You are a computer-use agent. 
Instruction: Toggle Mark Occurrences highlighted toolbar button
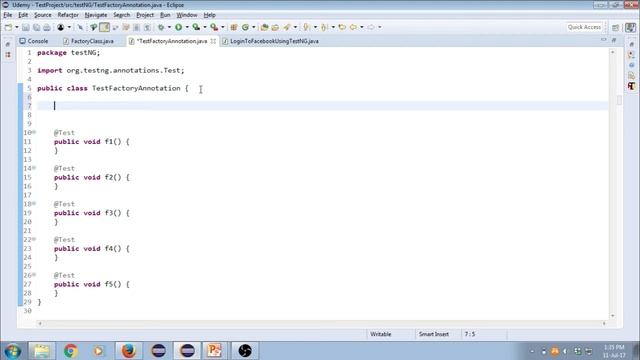coord(104,27)
